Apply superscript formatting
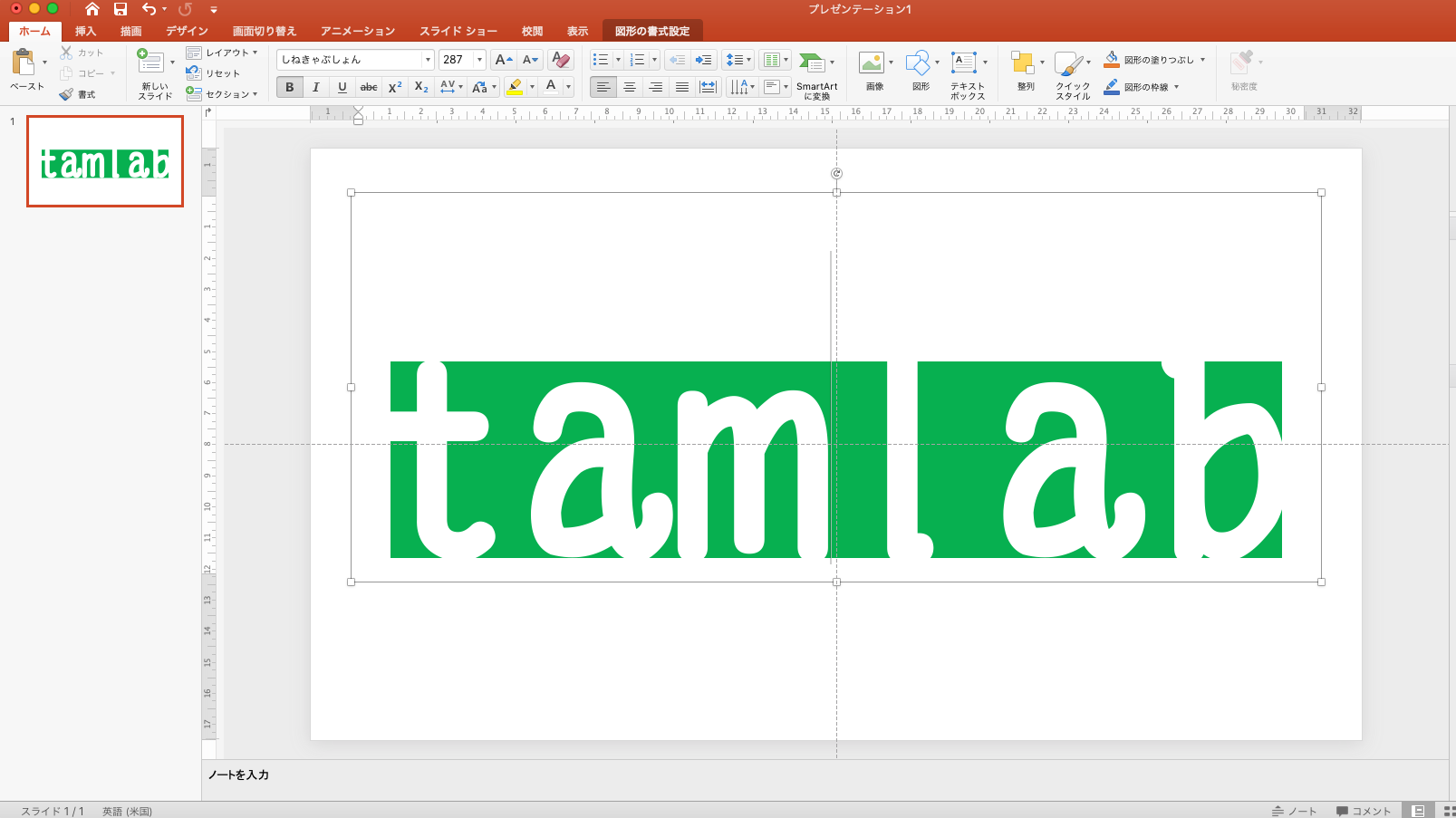 coord(395,87)
